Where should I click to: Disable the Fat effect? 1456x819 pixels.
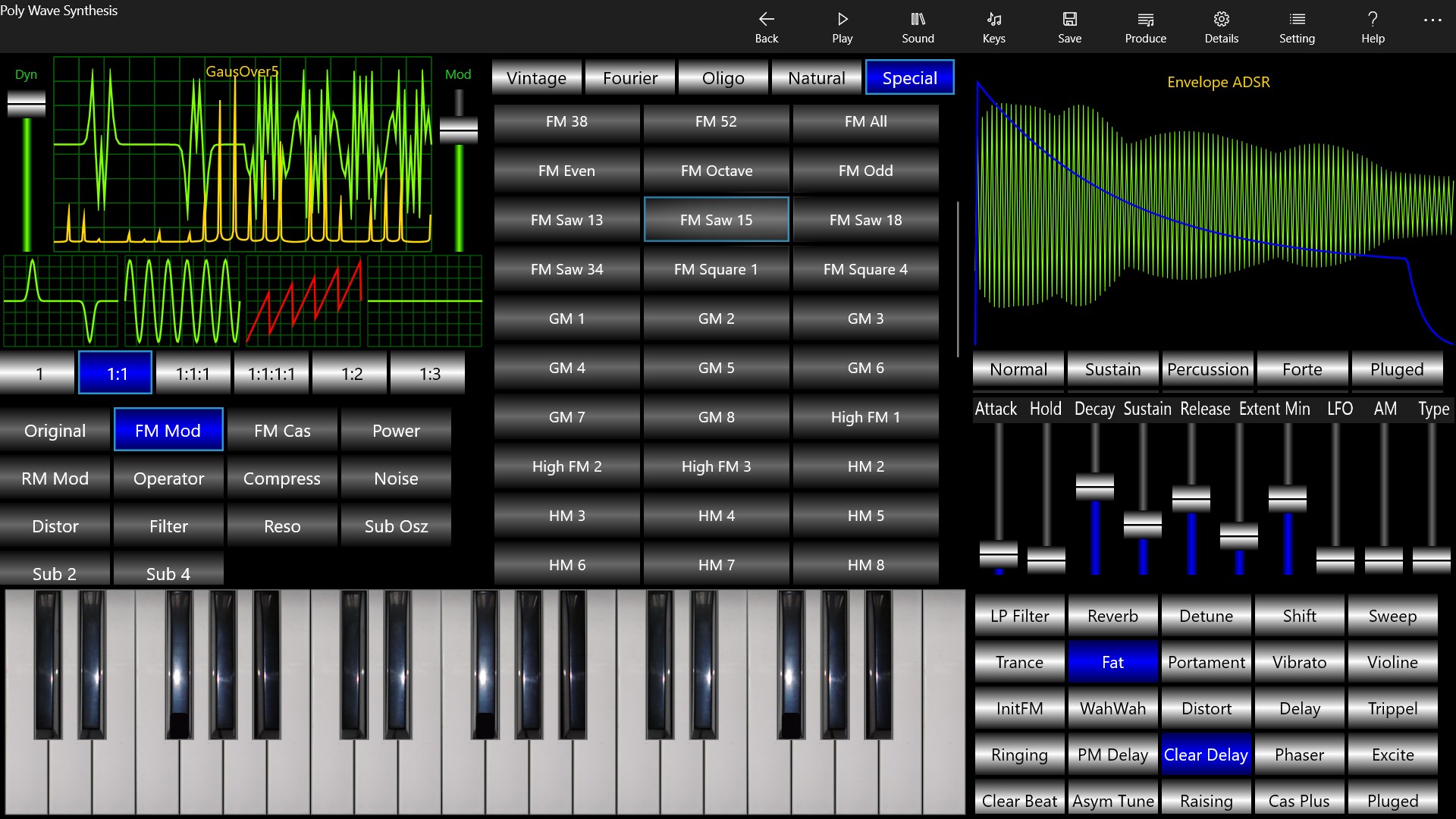tap(1112, 661)
